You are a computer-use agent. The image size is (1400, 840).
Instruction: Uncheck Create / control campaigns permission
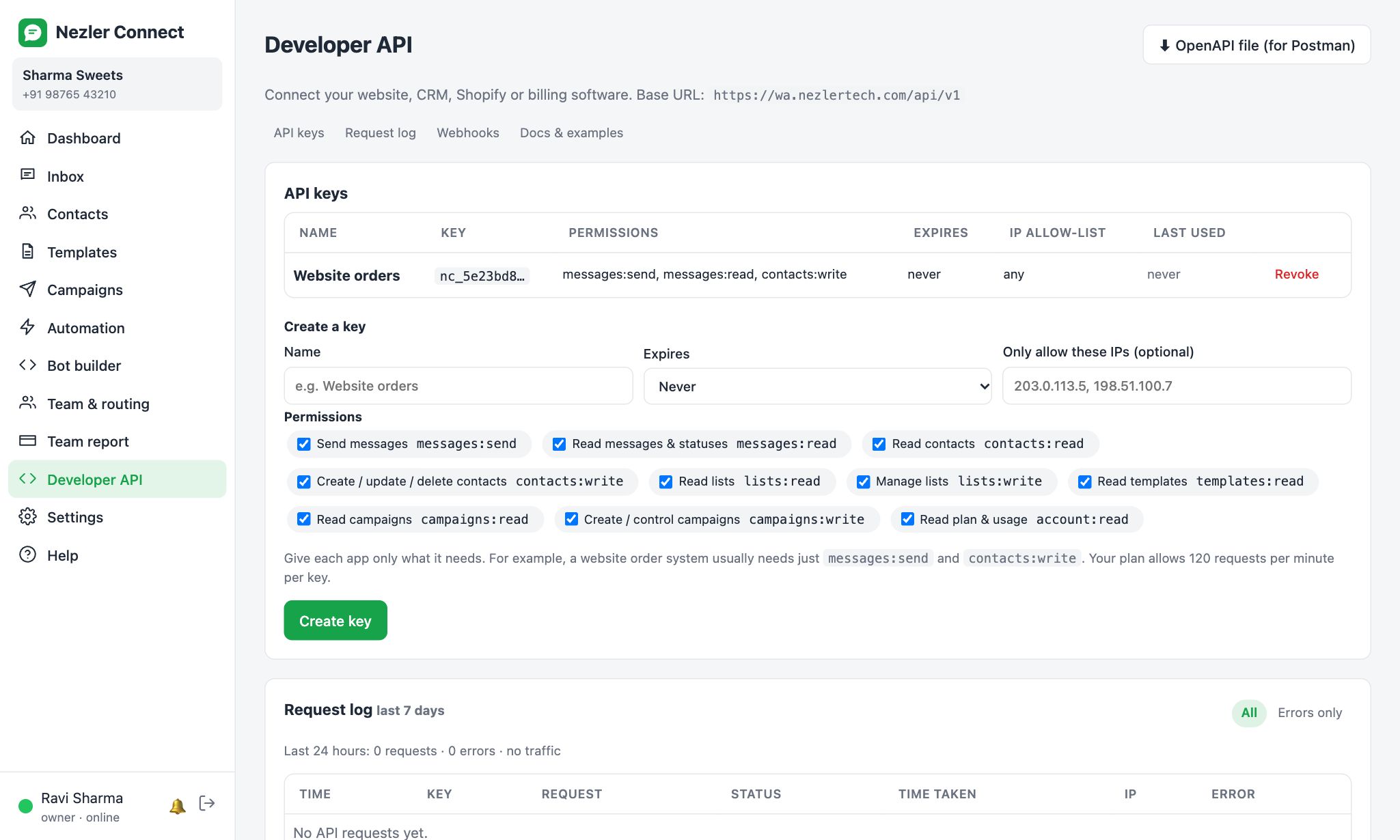click(x=571, y=519)
